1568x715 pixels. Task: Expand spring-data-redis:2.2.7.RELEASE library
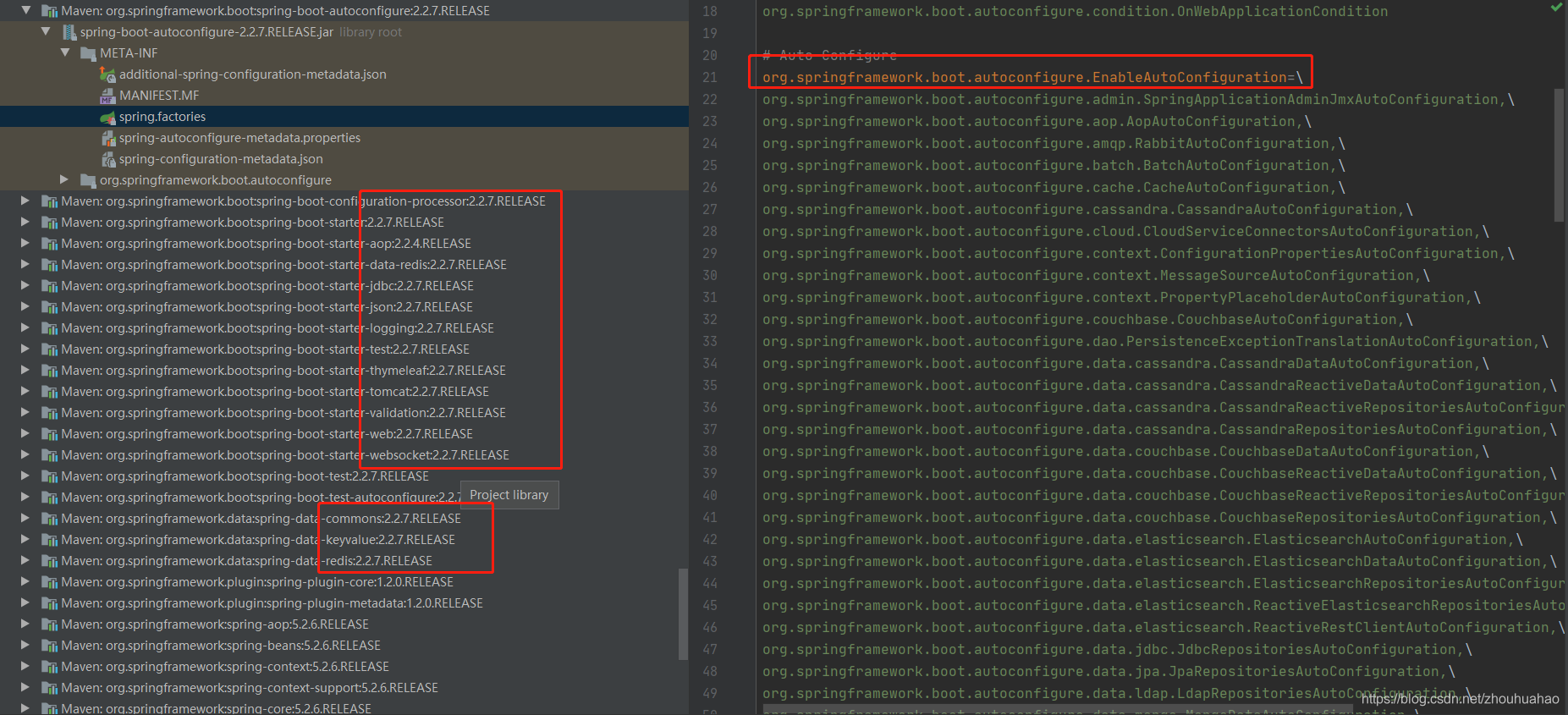tap(25, 561)
